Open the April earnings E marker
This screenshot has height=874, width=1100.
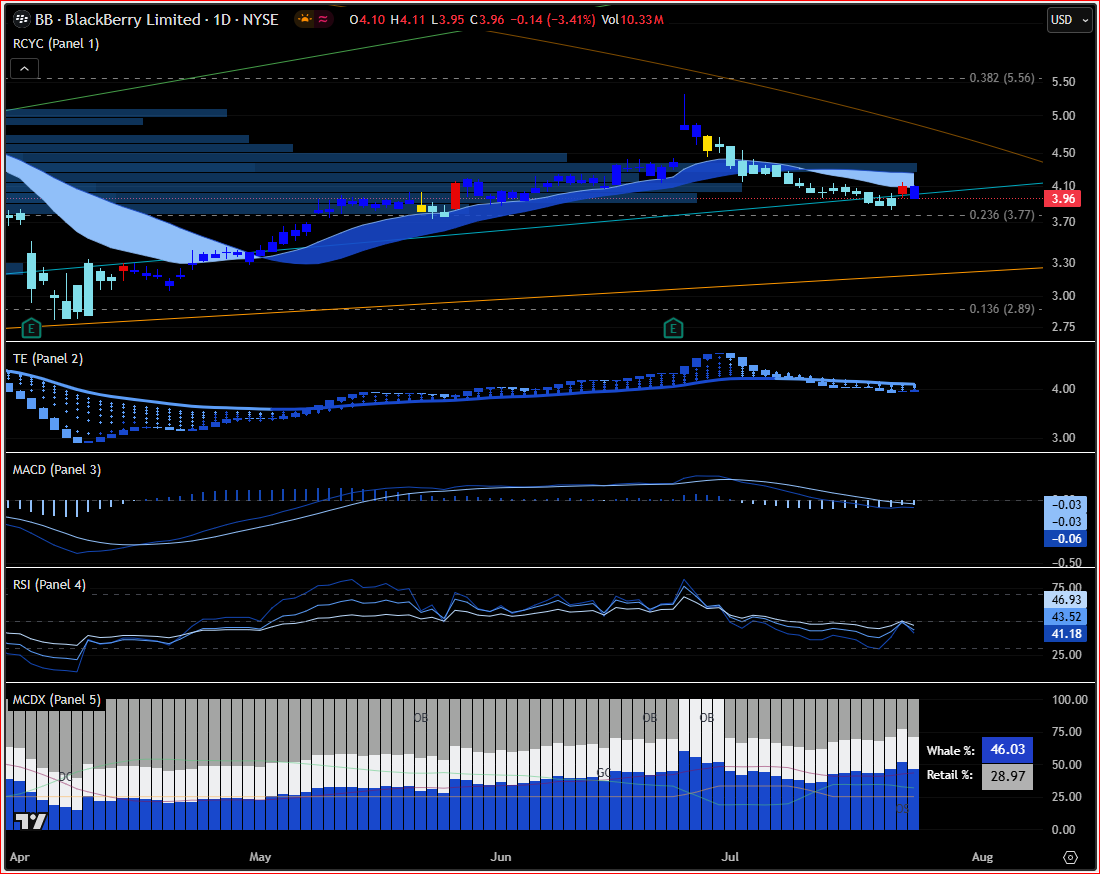pyautogui.click(x=32, y=328)
